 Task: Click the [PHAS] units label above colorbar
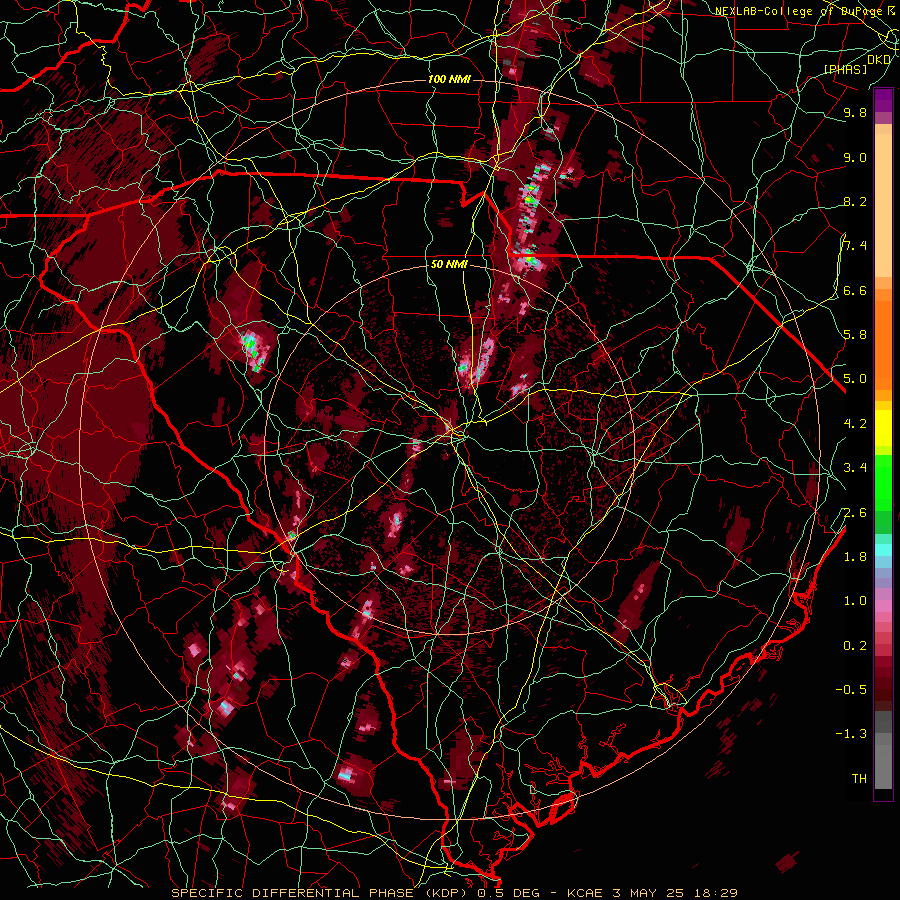click(x=845, y=69)
